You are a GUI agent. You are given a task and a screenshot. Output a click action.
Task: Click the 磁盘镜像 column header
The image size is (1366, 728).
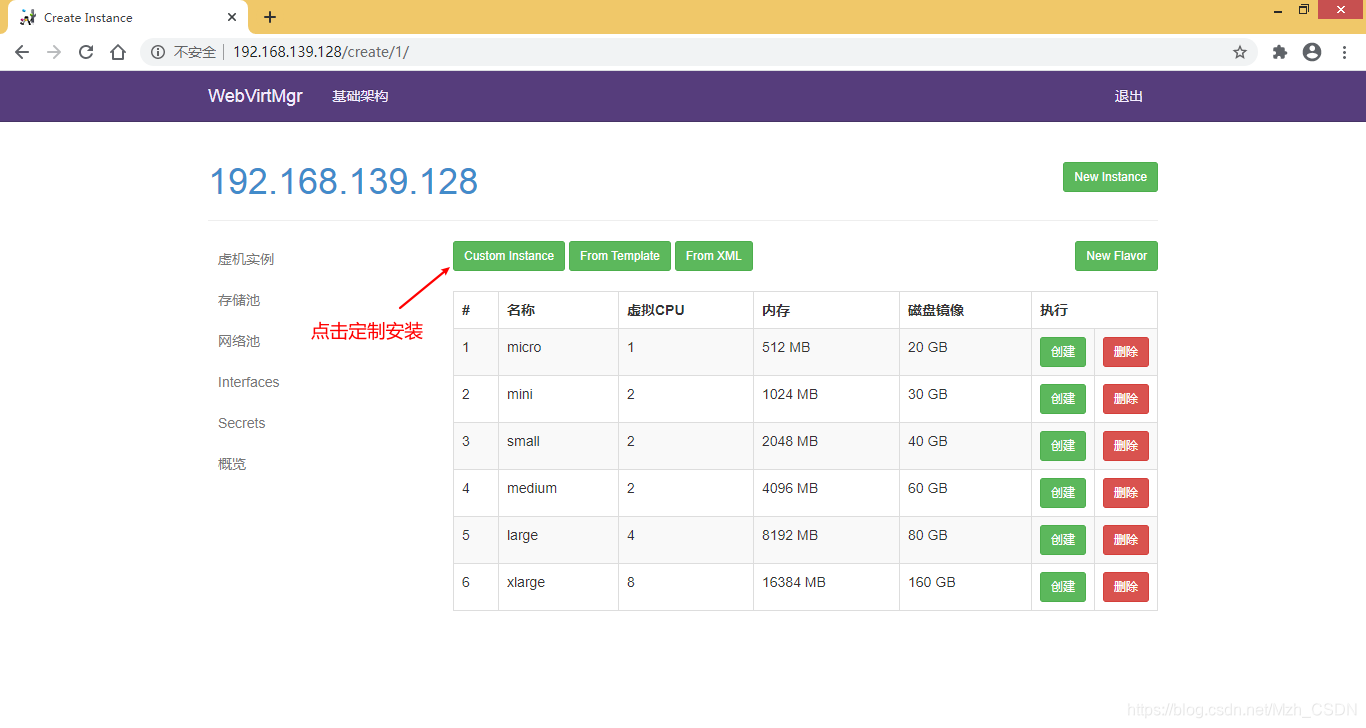click(x=936, y=310)
